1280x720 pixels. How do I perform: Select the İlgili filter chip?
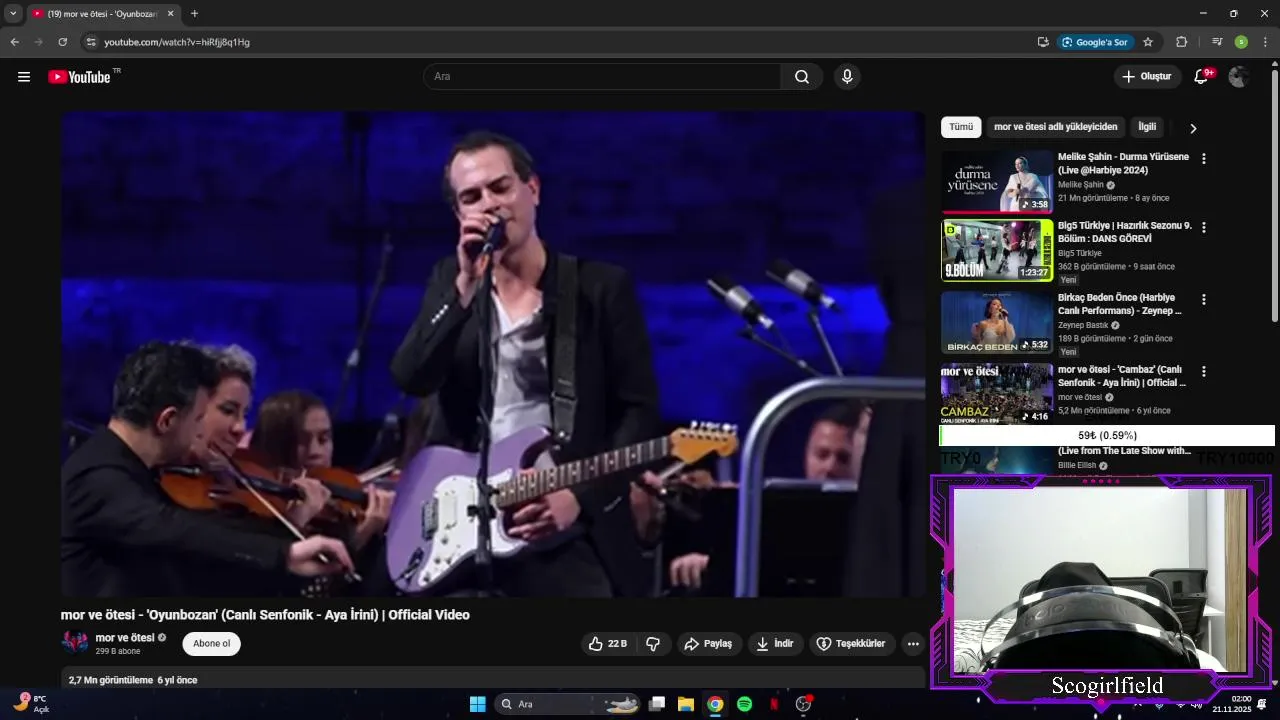(1147, 127)
